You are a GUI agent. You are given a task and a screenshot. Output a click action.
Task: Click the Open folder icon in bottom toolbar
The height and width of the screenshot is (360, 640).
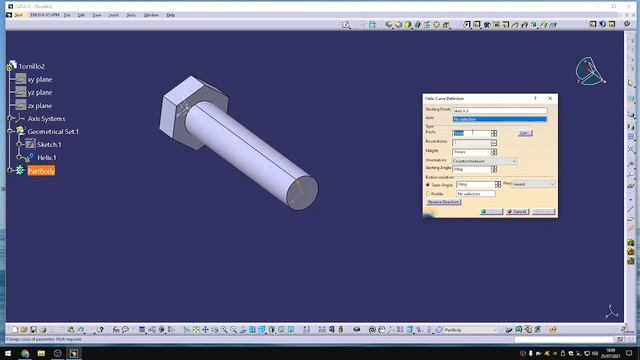(24, 329)
